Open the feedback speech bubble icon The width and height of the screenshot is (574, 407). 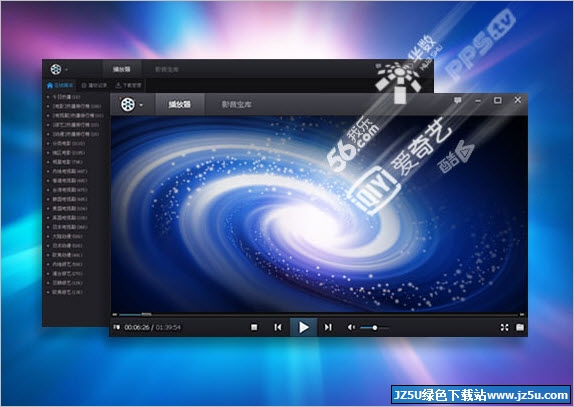[x=458, y=100]
